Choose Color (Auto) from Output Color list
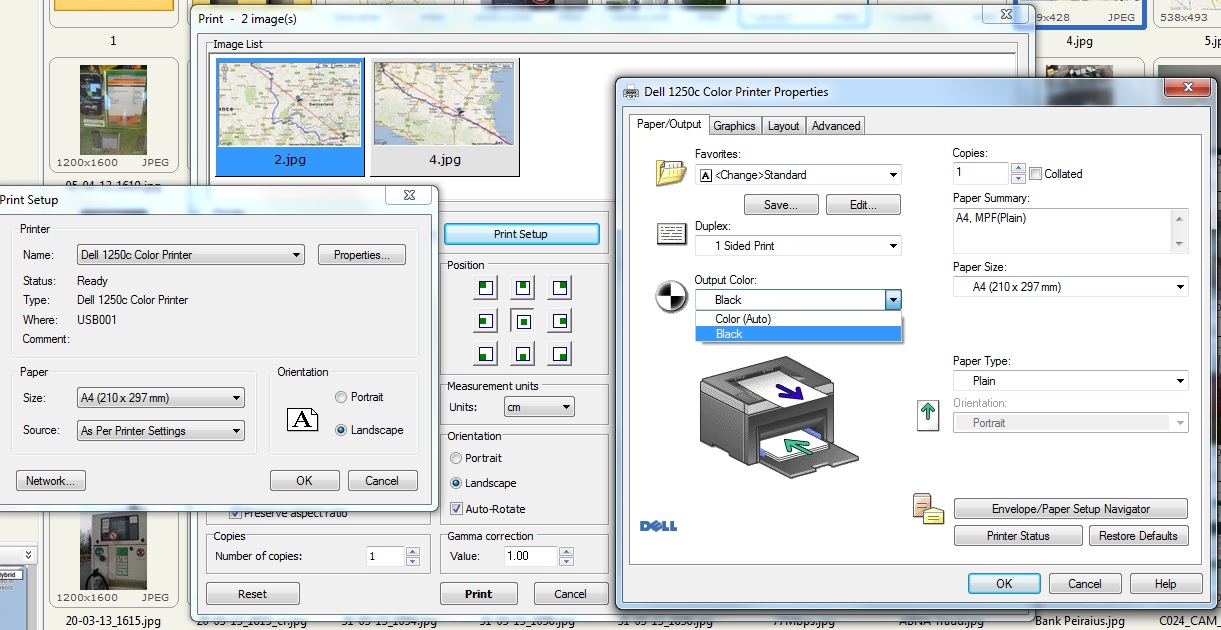 coord(799,319)
